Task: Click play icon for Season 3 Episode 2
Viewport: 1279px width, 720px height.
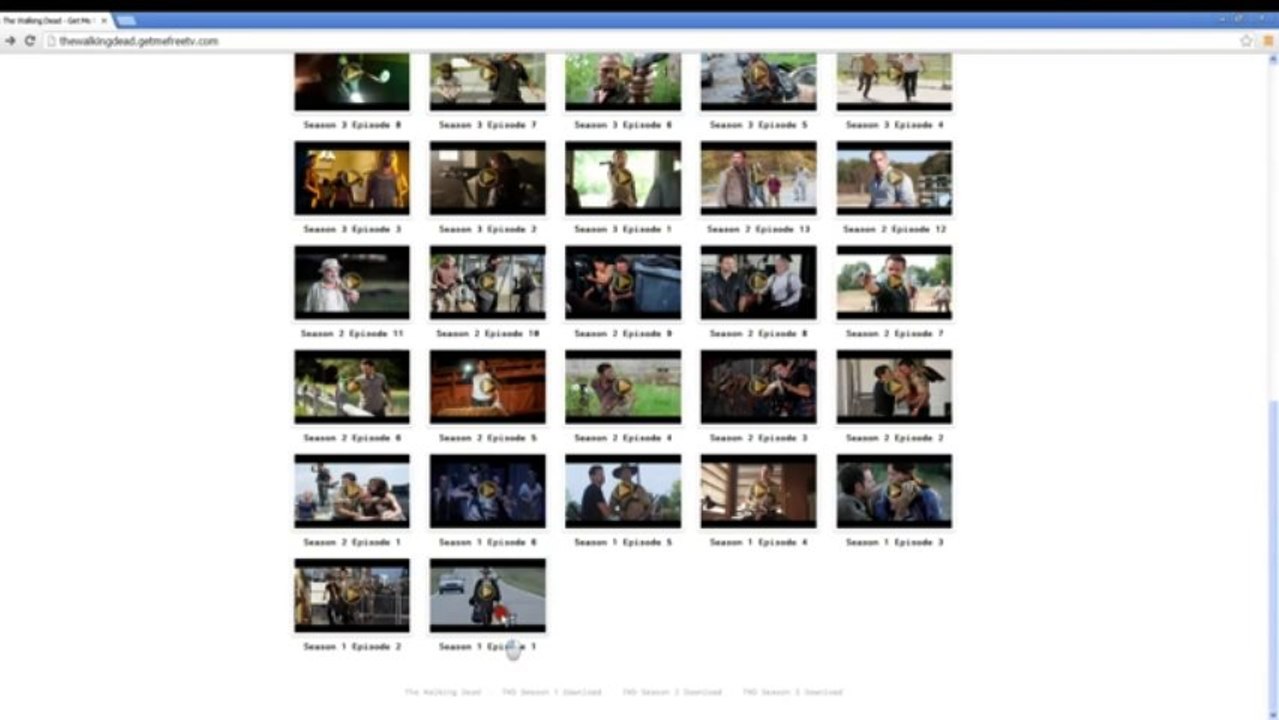Action: (x=488, y=178)
